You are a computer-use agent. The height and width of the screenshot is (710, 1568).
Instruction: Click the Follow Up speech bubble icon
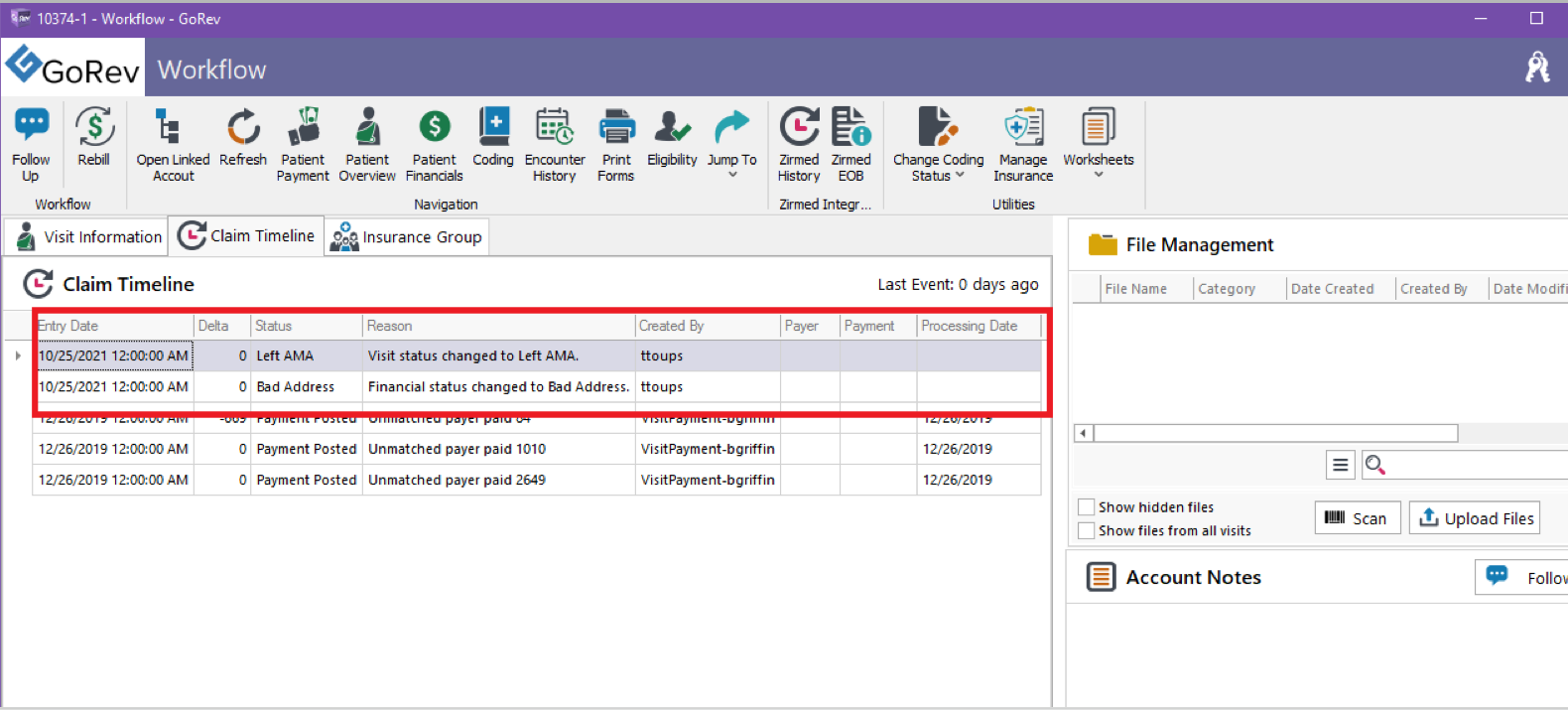tap(31, 126)
